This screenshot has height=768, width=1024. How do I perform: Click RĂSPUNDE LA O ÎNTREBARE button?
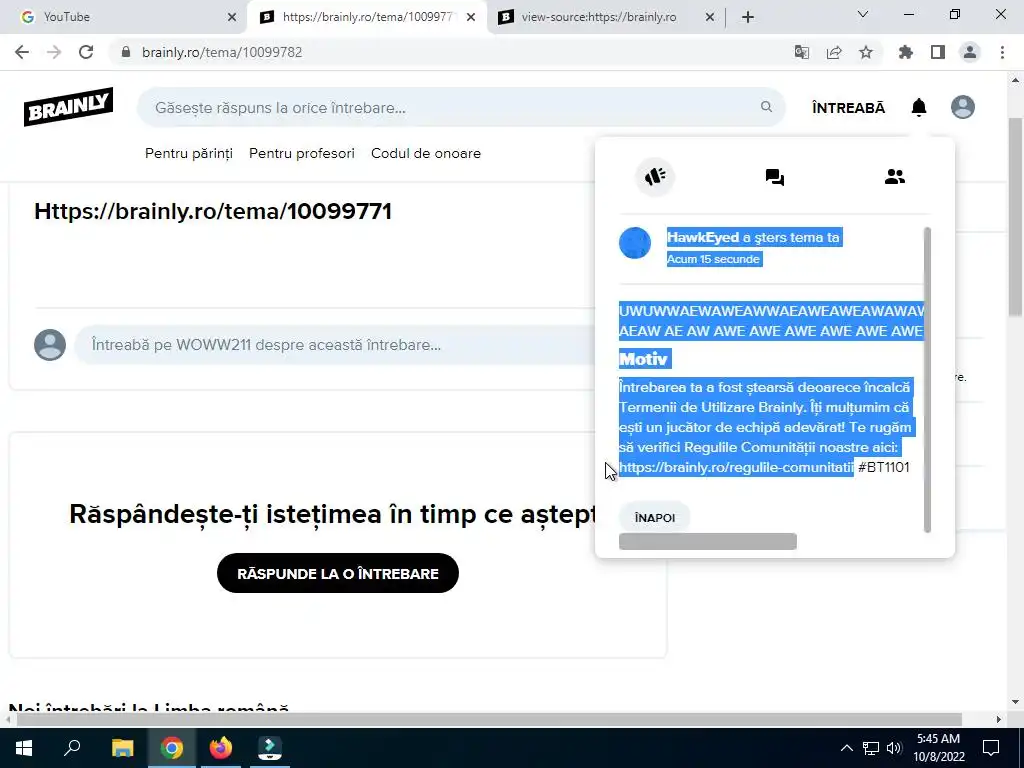(338, 573)
